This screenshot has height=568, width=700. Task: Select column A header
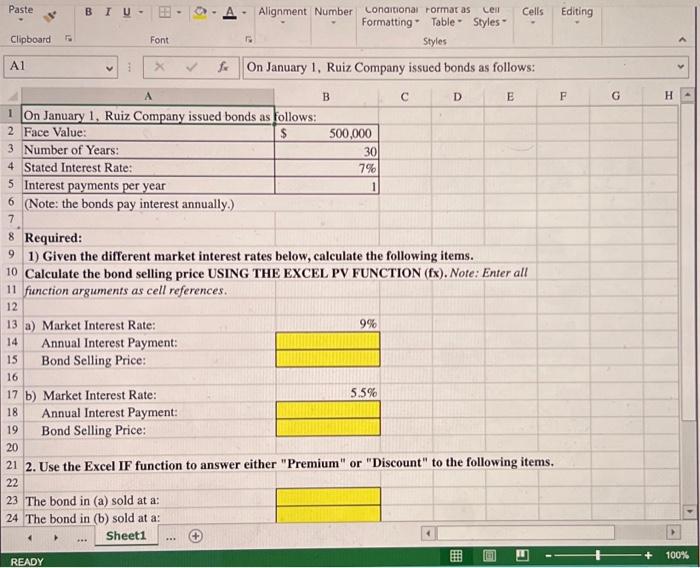click(148, 96)
